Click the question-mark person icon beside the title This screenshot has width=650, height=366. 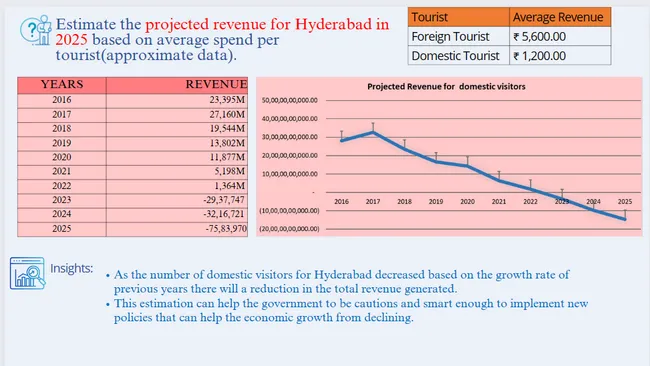[x=36, y=30]
